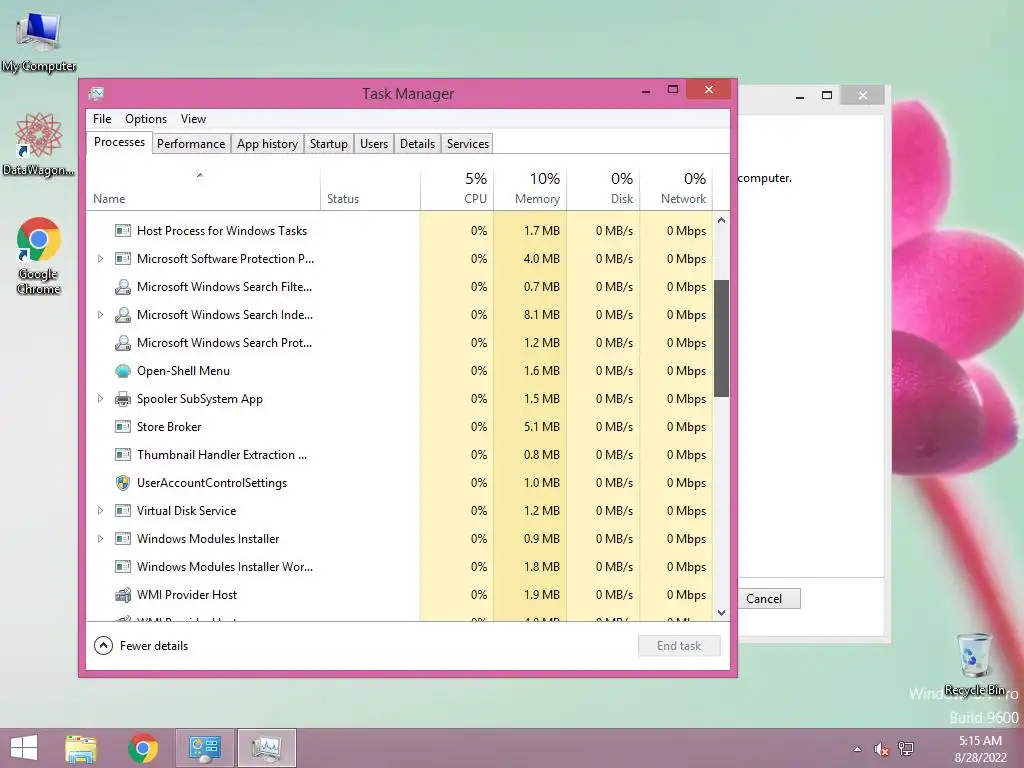This screenshot has height=768, width=1024.
Task: Click the Spooler SubSystem App printer icon
Action: click(x=123, y=399)
